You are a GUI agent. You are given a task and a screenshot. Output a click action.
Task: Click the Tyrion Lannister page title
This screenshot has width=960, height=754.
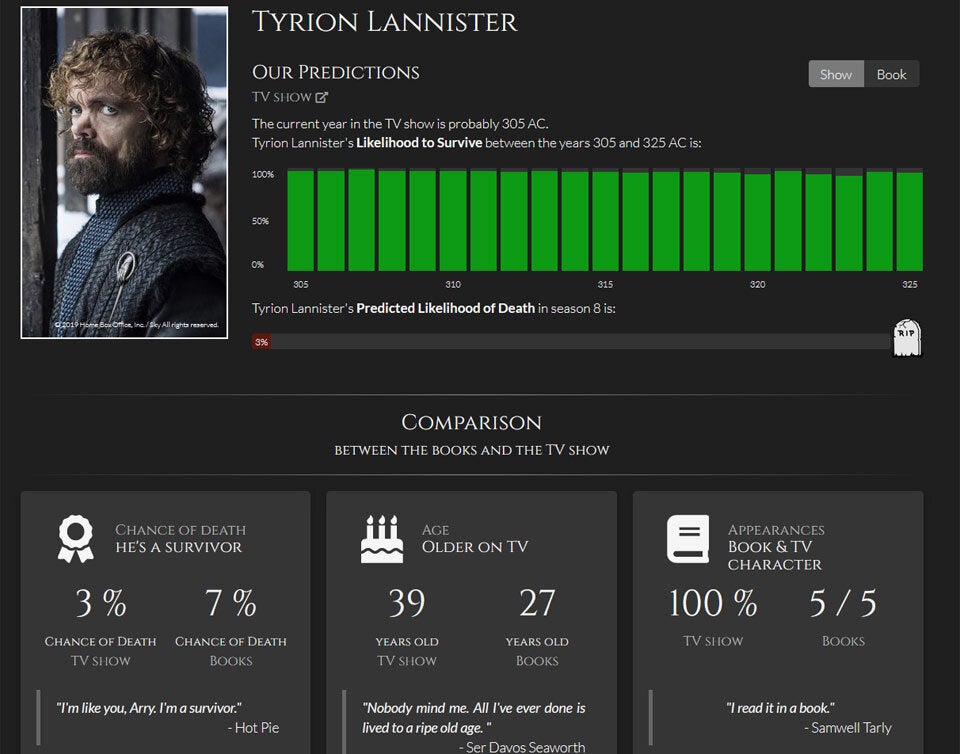coord(384,22)
